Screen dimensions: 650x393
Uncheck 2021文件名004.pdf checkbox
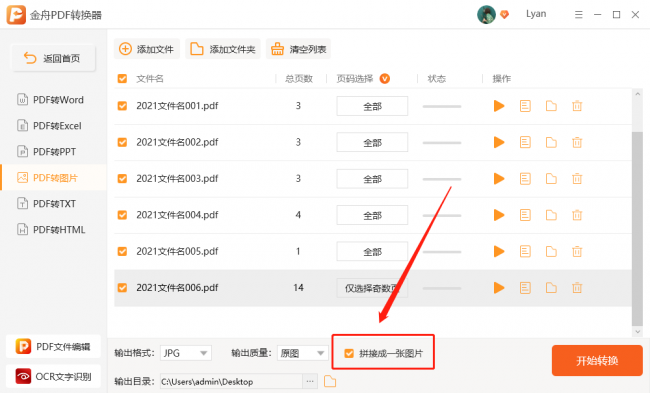(x=122, y=215)
